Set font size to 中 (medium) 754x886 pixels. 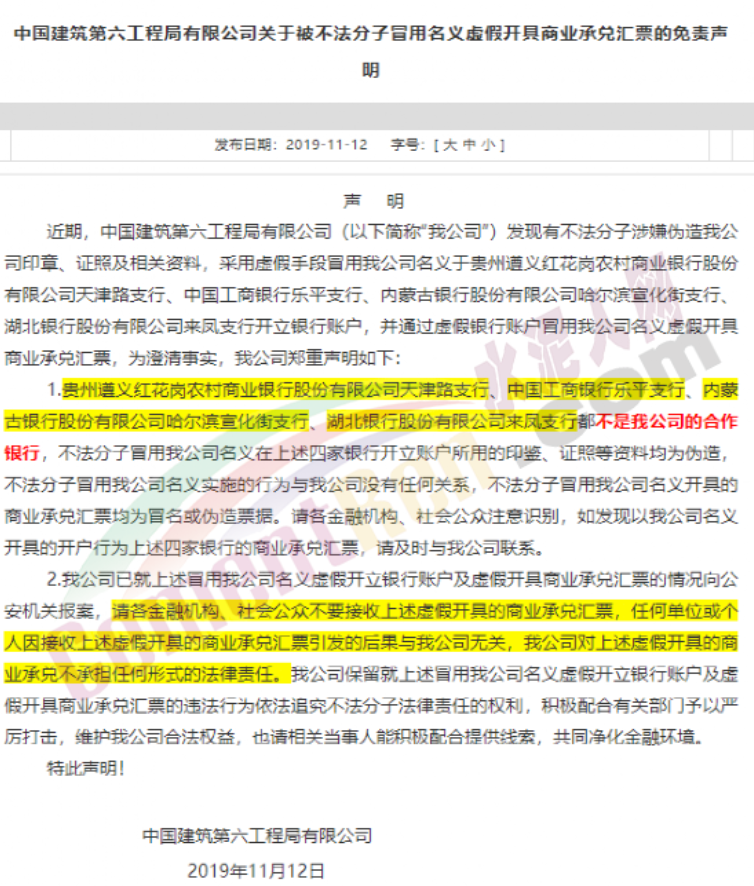click(x=467, y=144)
